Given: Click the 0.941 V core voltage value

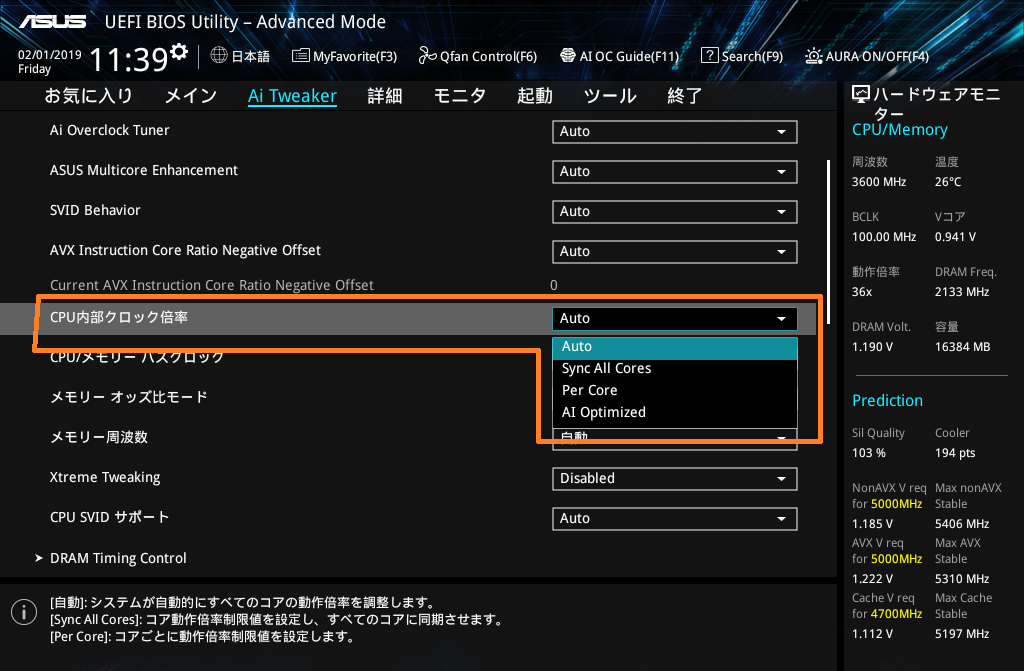Looking at the screenshot, I should tap(955, 237).
